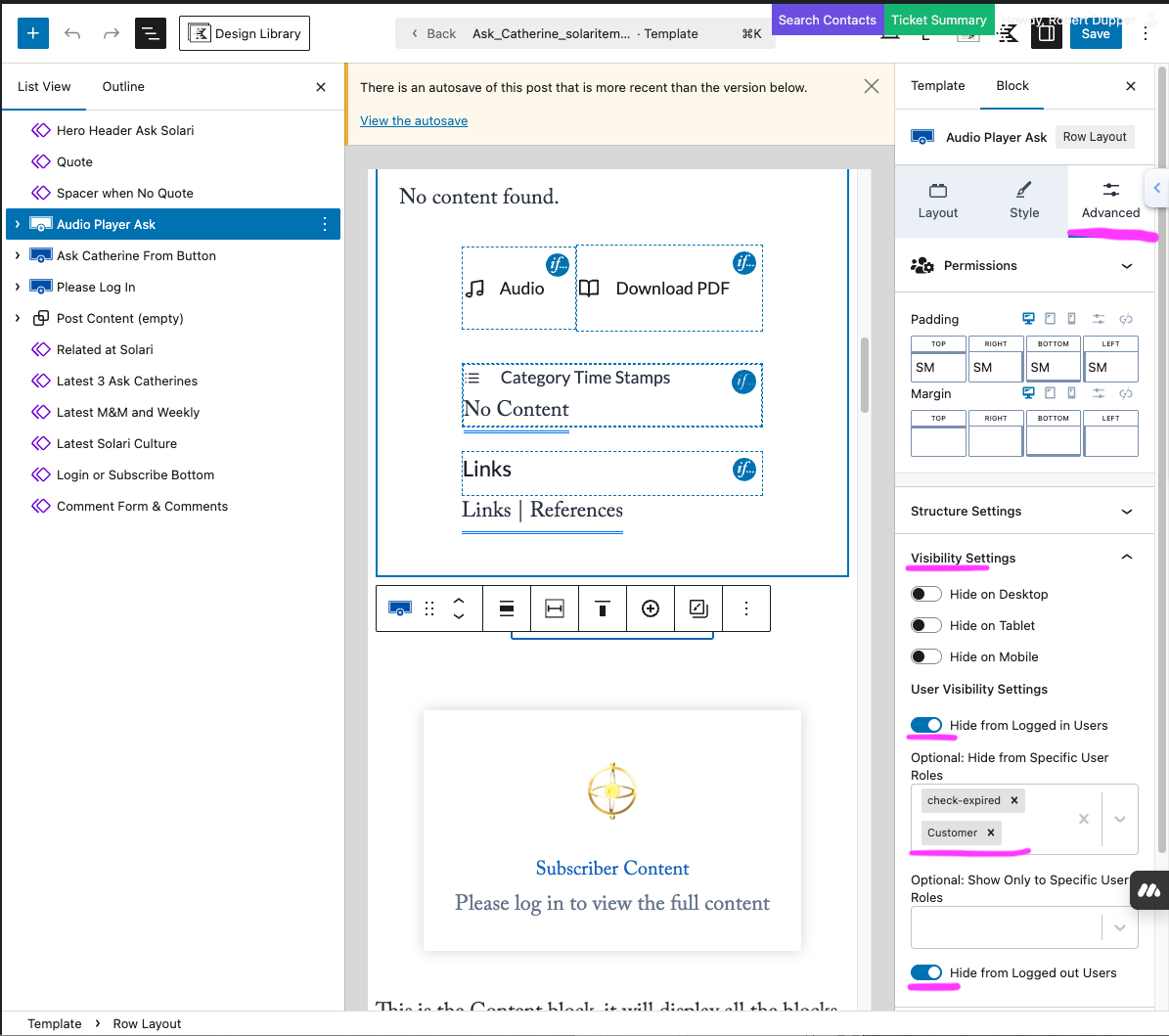
Task: Remove the Customer role tag
Action: point(991,833)
